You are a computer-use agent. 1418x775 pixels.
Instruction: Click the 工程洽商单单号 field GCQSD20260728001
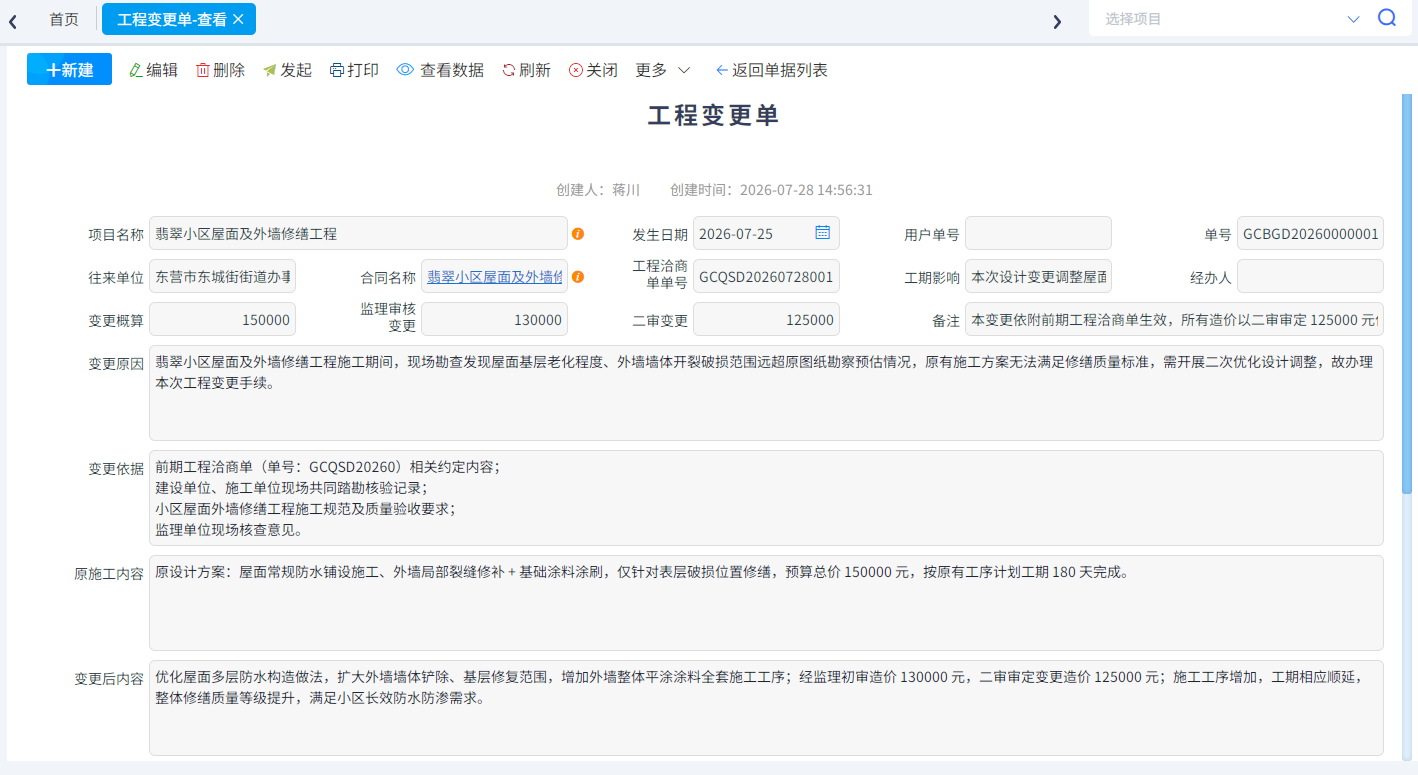pos(766,276)
